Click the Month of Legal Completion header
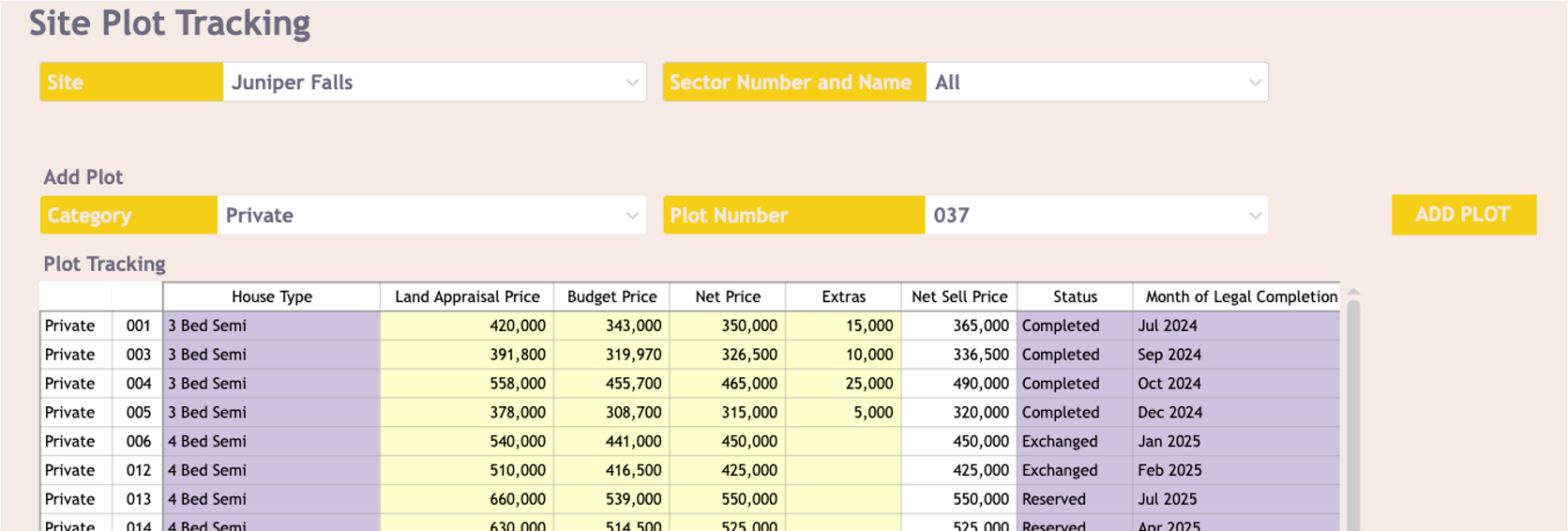The height and width of the screenshot is (531, 1568). pyautogui.click(x=1236, y=296)
